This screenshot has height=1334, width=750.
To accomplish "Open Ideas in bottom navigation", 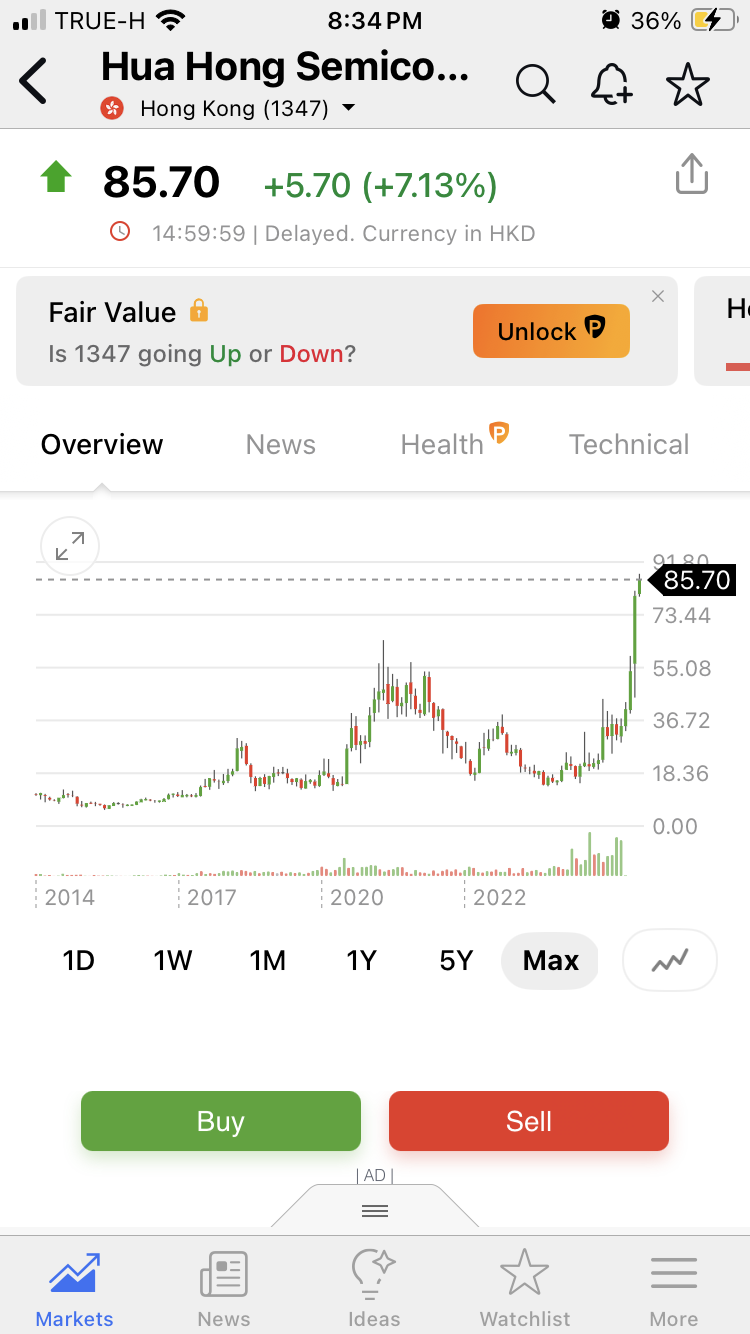I will click(374, 1289).
